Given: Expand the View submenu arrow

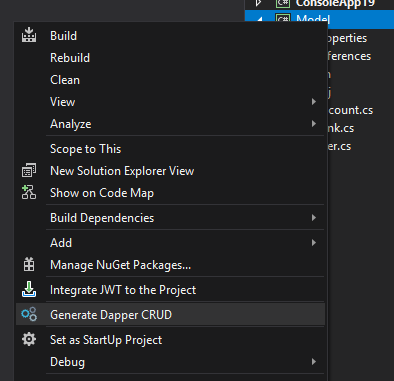Looking at the screenshot, I should point(314,102).
